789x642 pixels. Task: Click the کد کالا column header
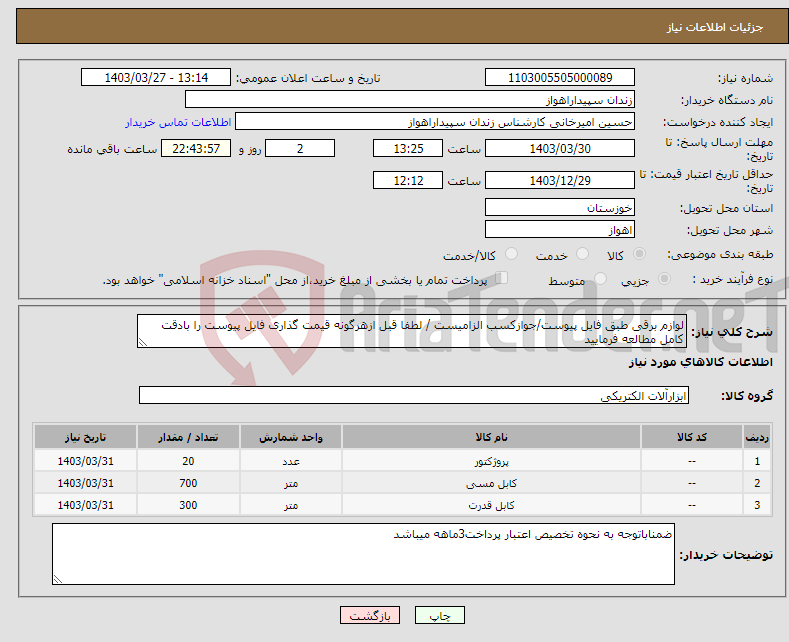click(x=692, y=437)
